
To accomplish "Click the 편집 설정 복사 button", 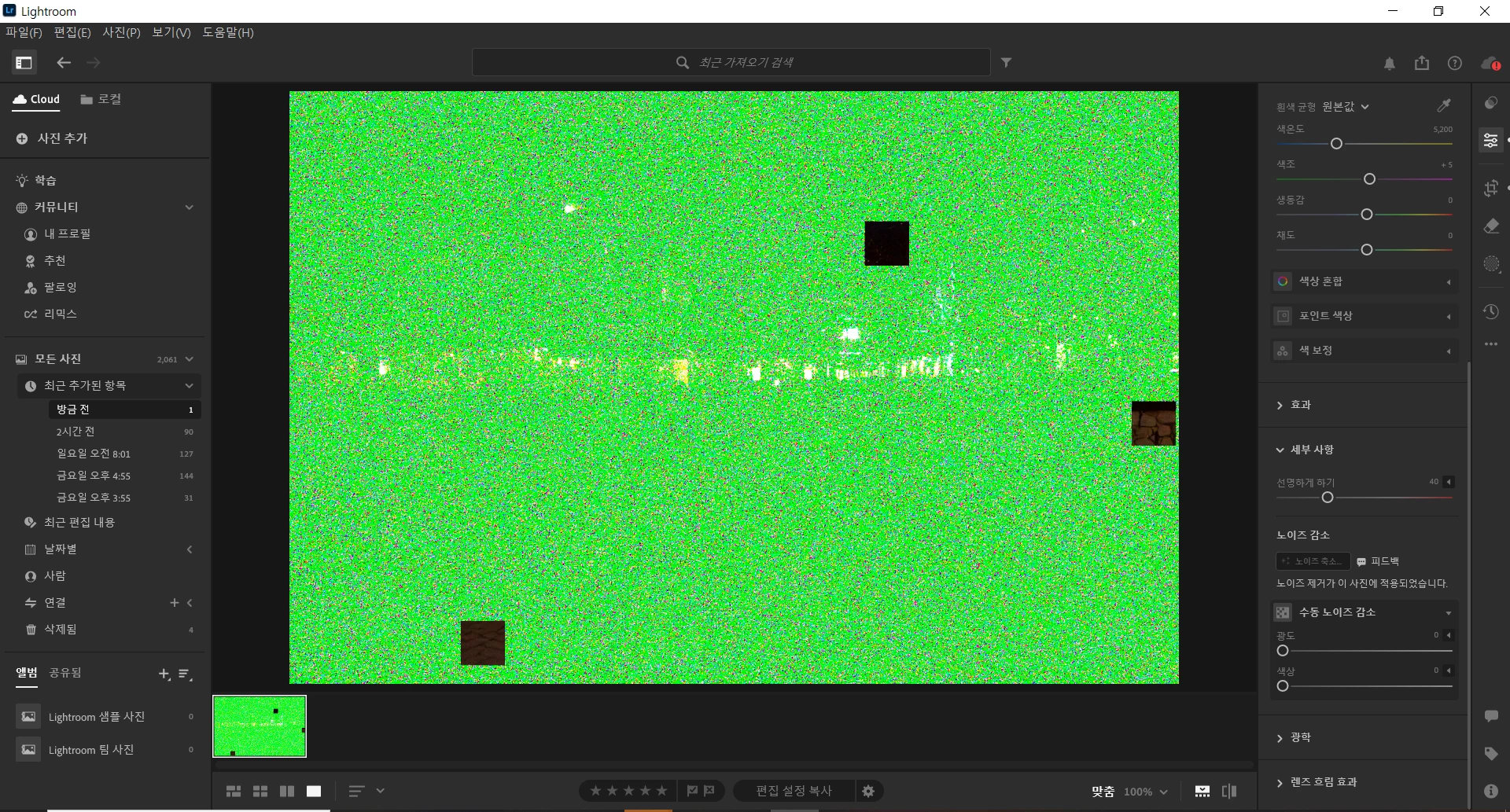I will [794, 791].
